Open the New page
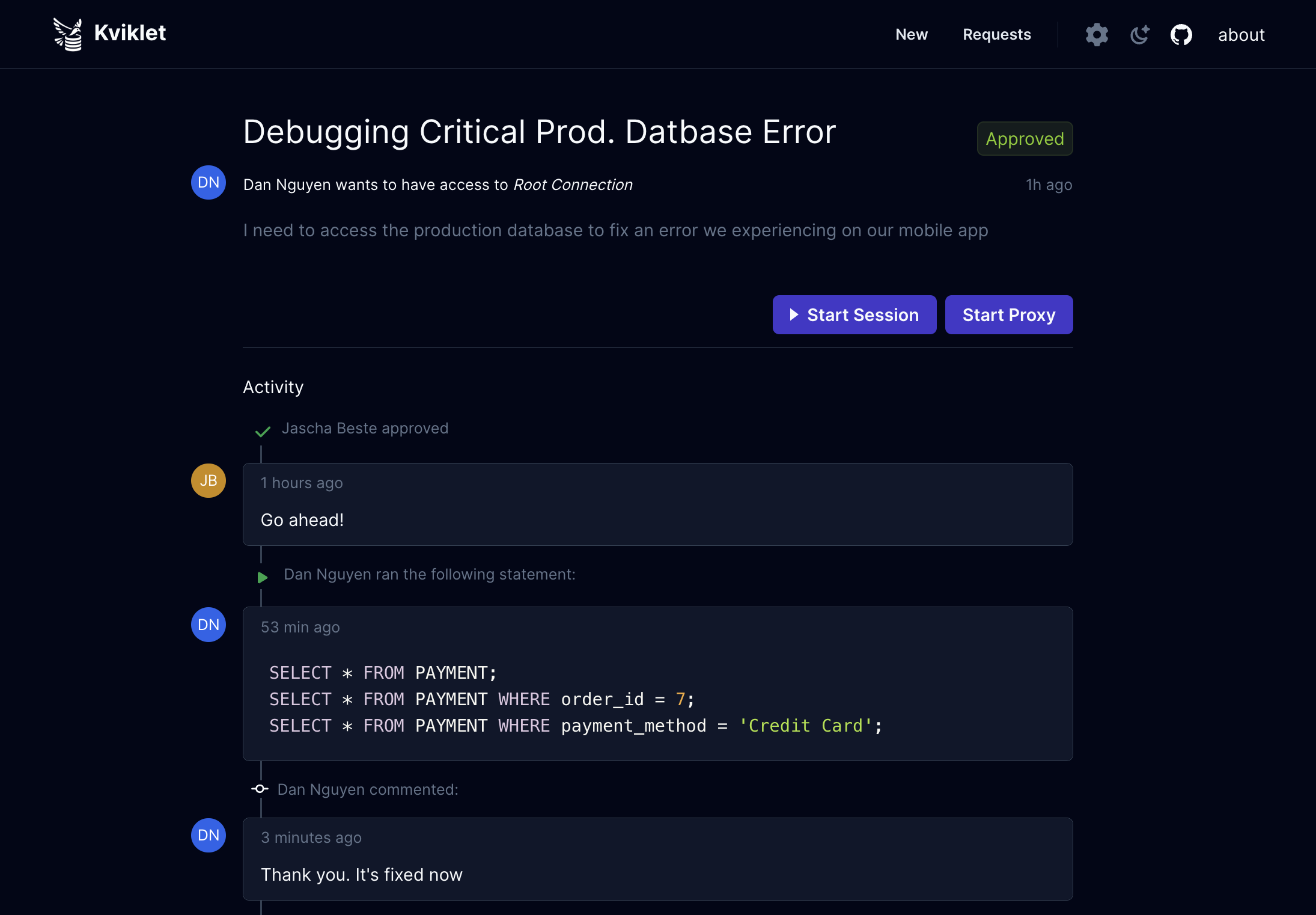Viewport: 1316px width, 915px height. coord(912,34)
